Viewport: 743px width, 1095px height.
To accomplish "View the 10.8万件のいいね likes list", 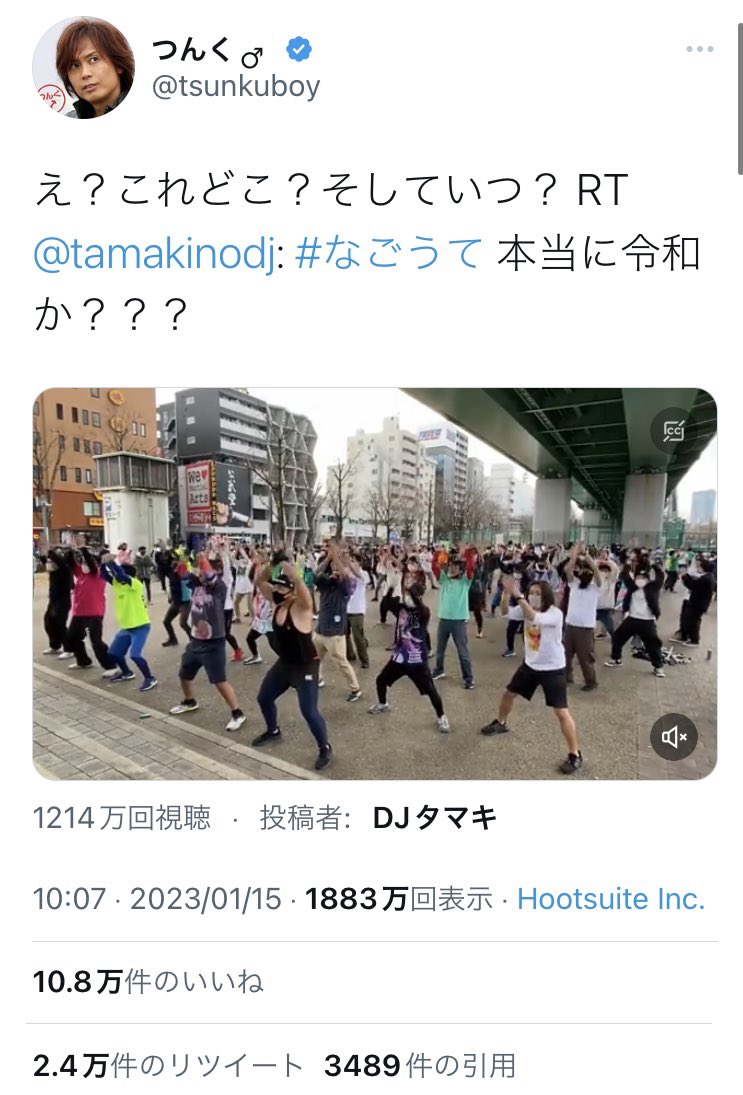I will 148,982.
